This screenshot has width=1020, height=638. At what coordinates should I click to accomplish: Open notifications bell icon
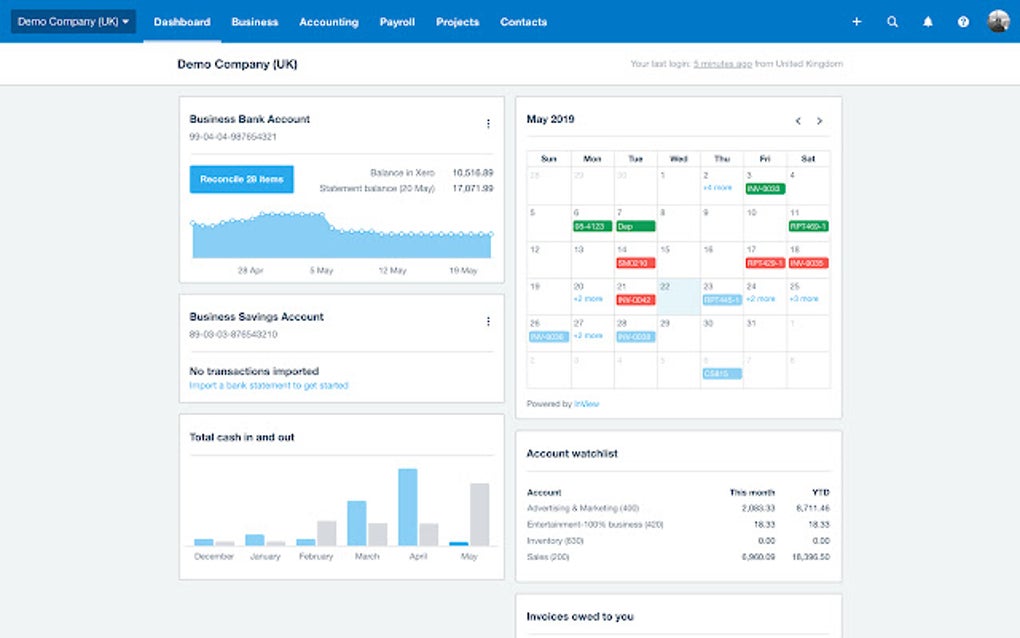[928, 21]
